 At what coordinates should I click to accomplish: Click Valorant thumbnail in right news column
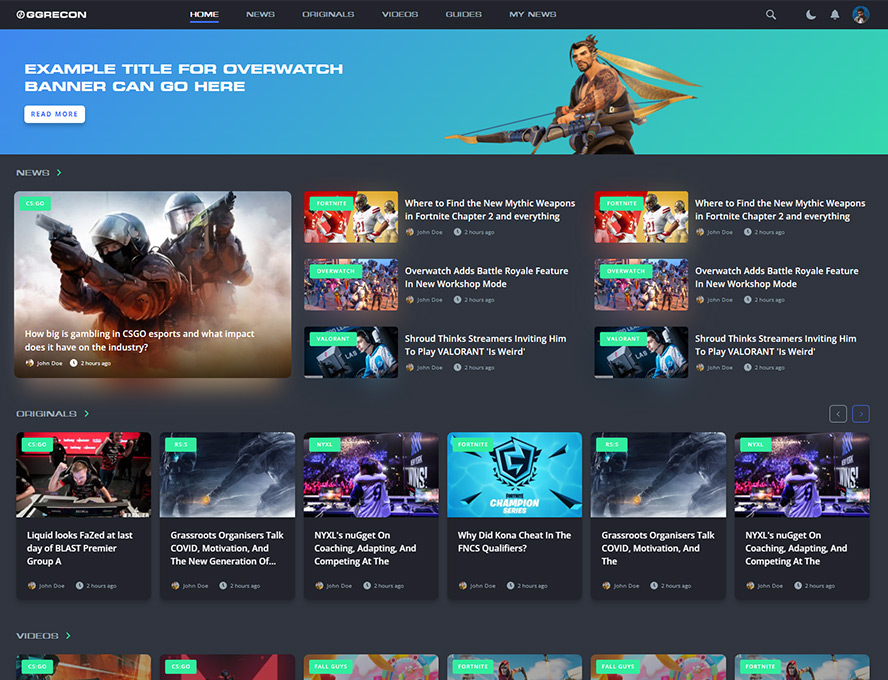[x=641, y=352]
